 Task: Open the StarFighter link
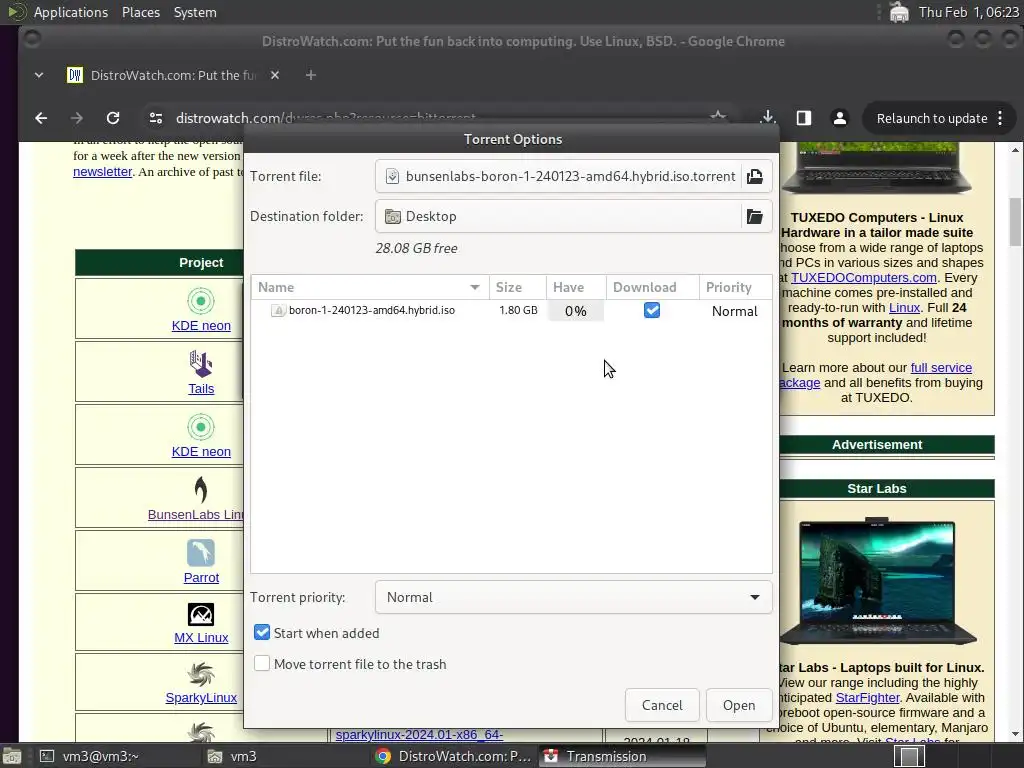pyautogui.click(x=868, y=697)
